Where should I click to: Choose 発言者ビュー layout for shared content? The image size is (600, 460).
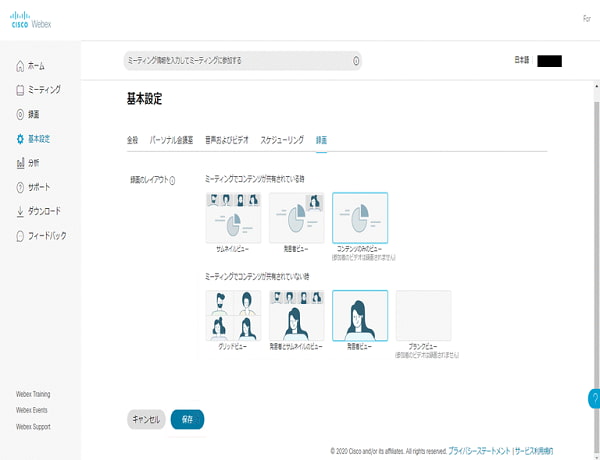297,218
